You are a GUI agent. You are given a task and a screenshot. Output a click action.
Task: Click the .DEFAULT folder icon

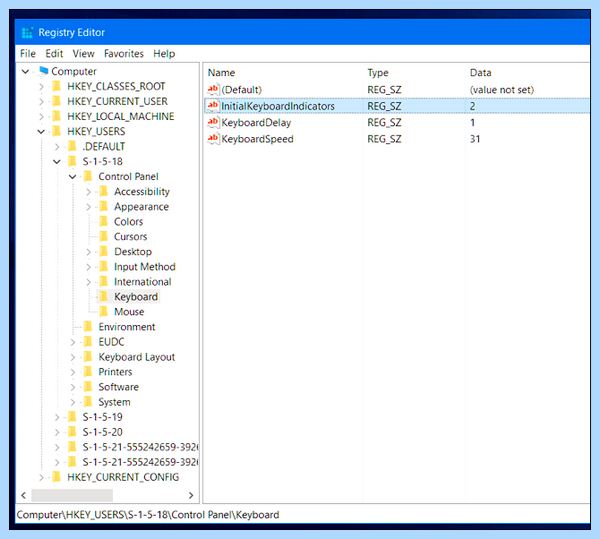click(x=72, y=146)
